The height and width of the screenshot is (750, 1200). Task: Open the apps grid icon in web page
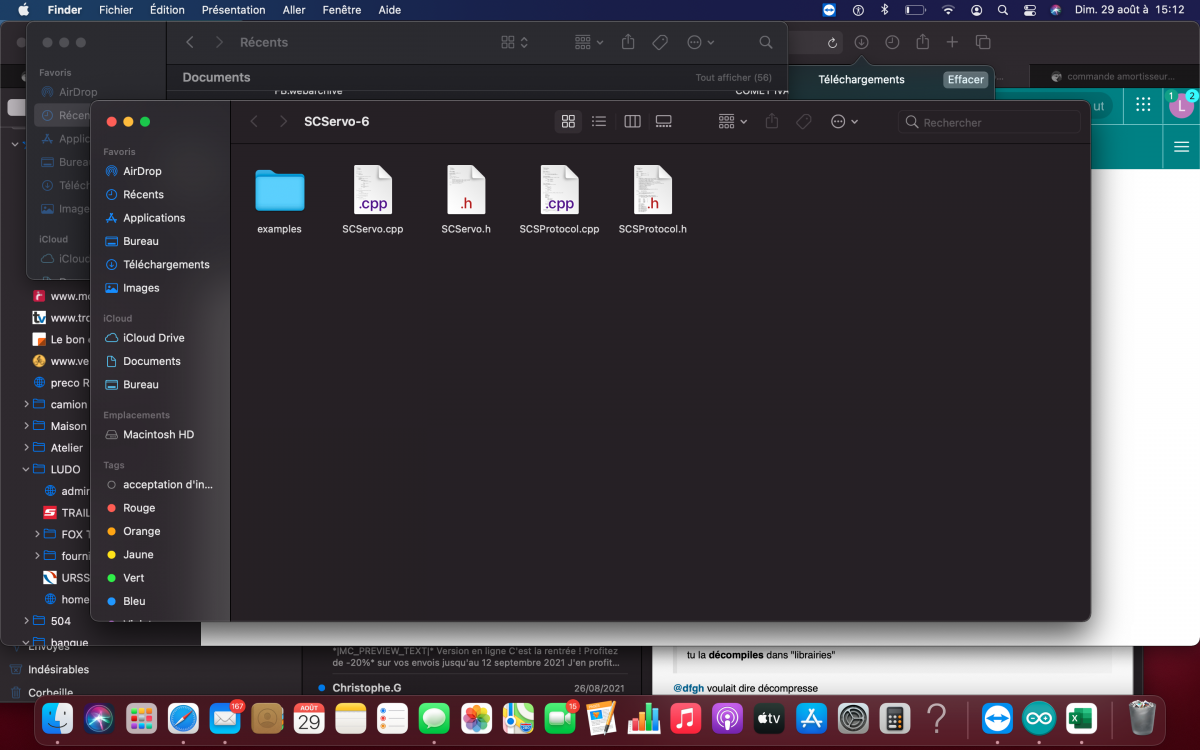pyautogui.click(x=1143, y=105)
